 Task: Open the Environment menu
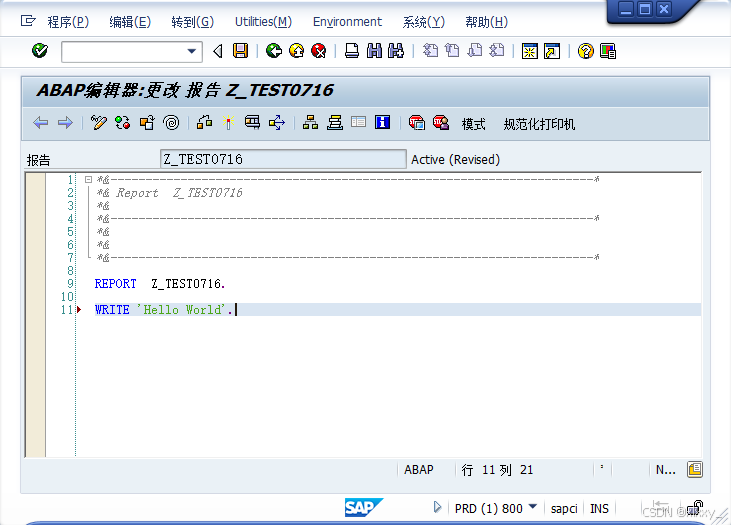coord(347,22)
